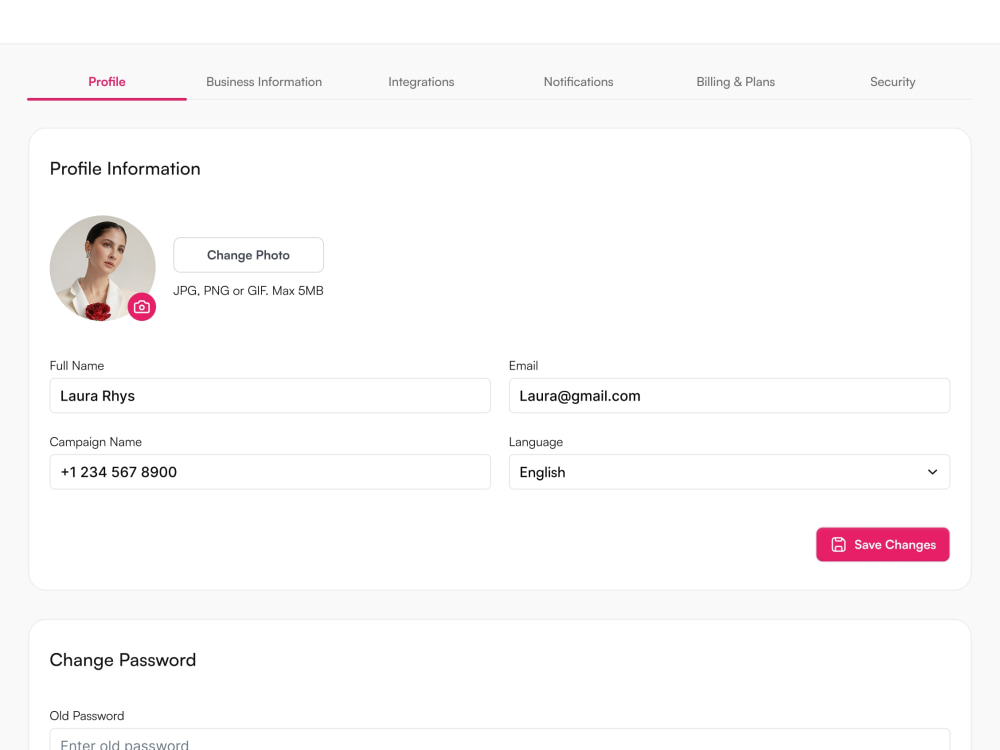Image resolution: width=1000 pixels, height=750 pixels.
Task: Click the profile photo thumbnail
Action: click(x=103, y=268)
